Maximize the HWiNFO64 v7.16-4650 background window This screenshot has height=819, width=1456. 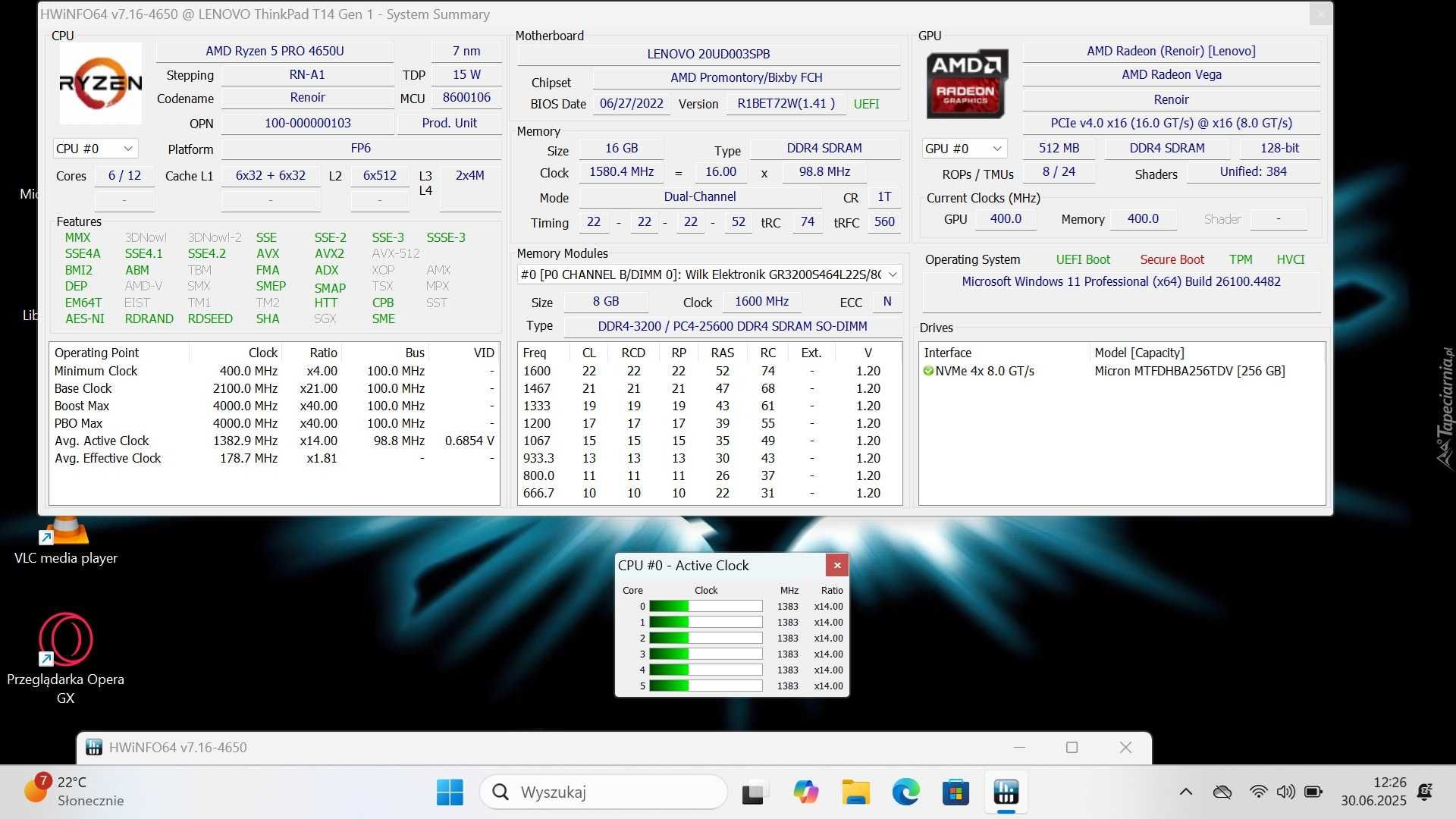[1072, 747]
